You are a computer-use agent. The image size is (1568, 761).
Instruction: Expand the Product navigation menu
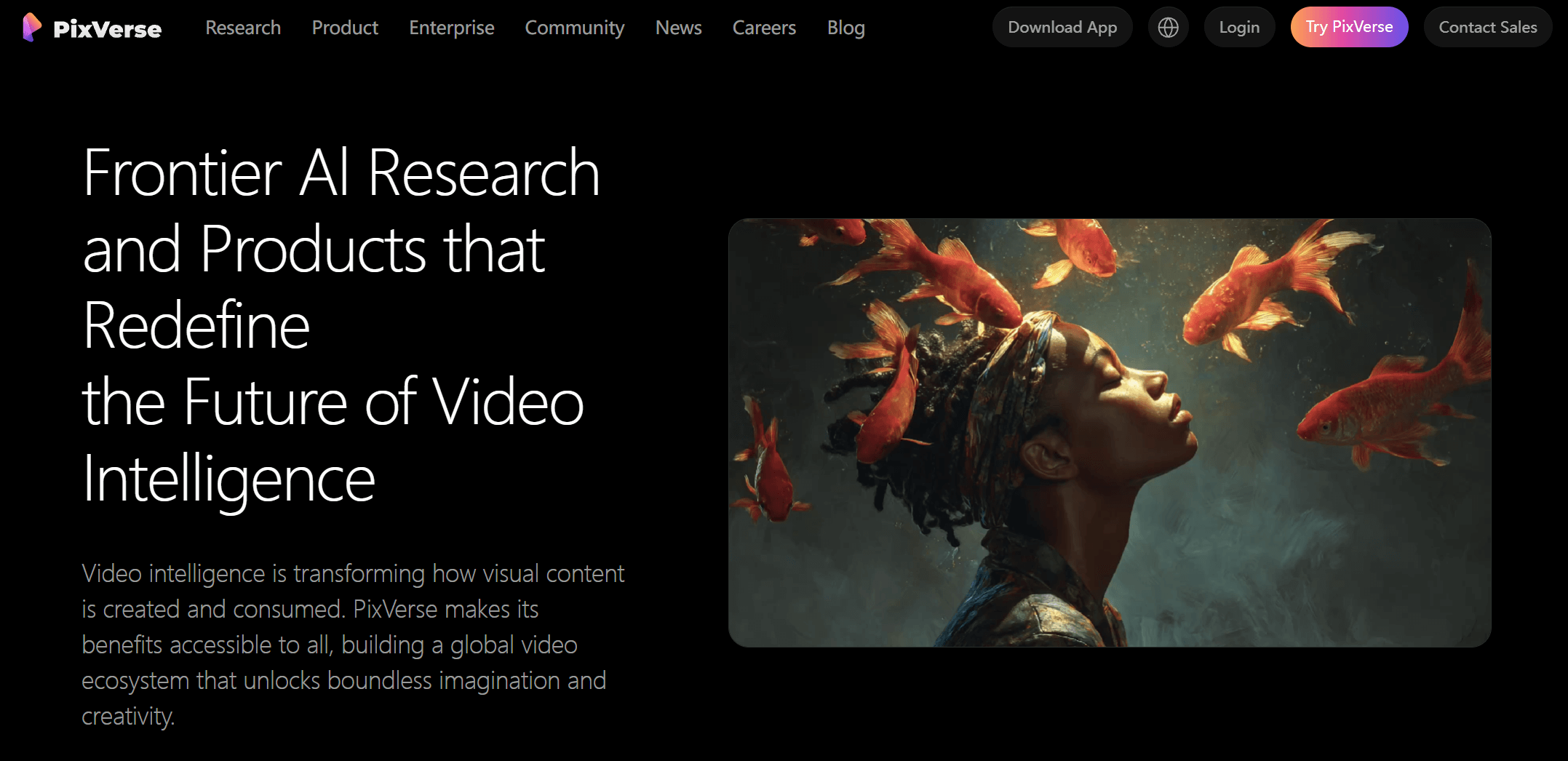(x=345, y=28)
